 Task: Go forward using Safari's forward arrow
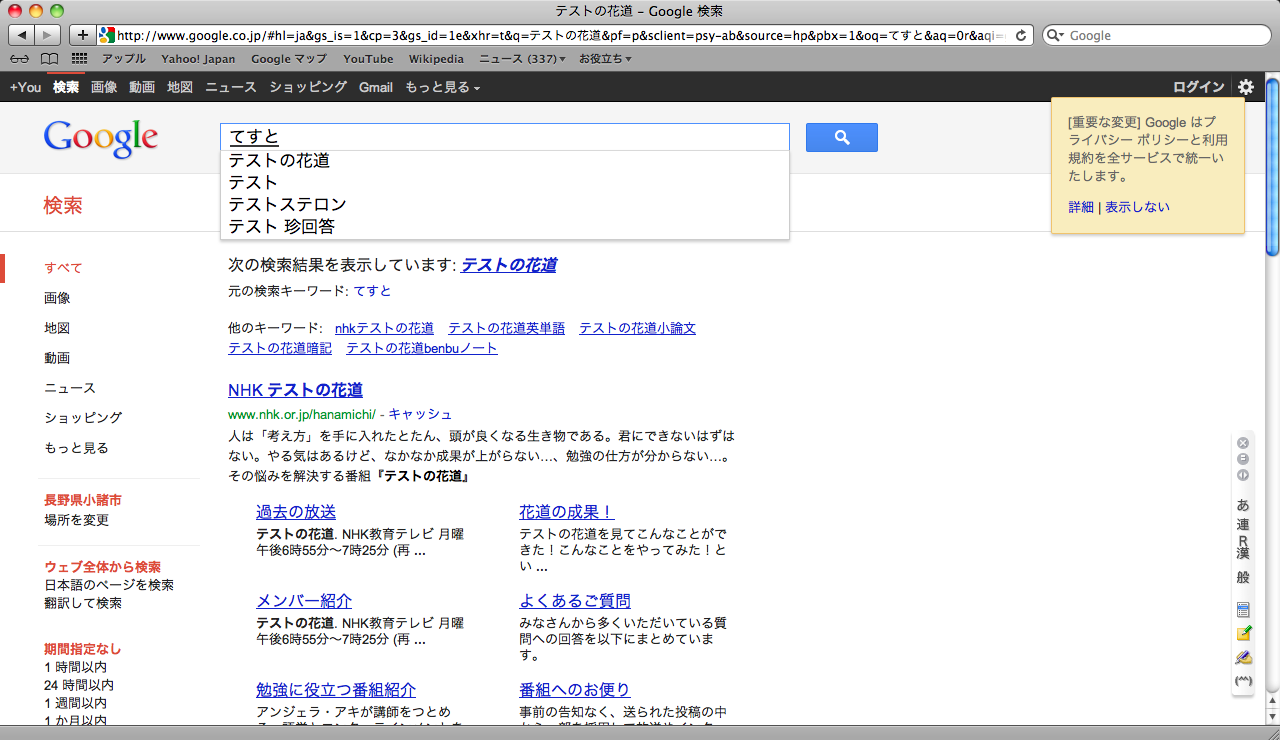click(48, 35)
